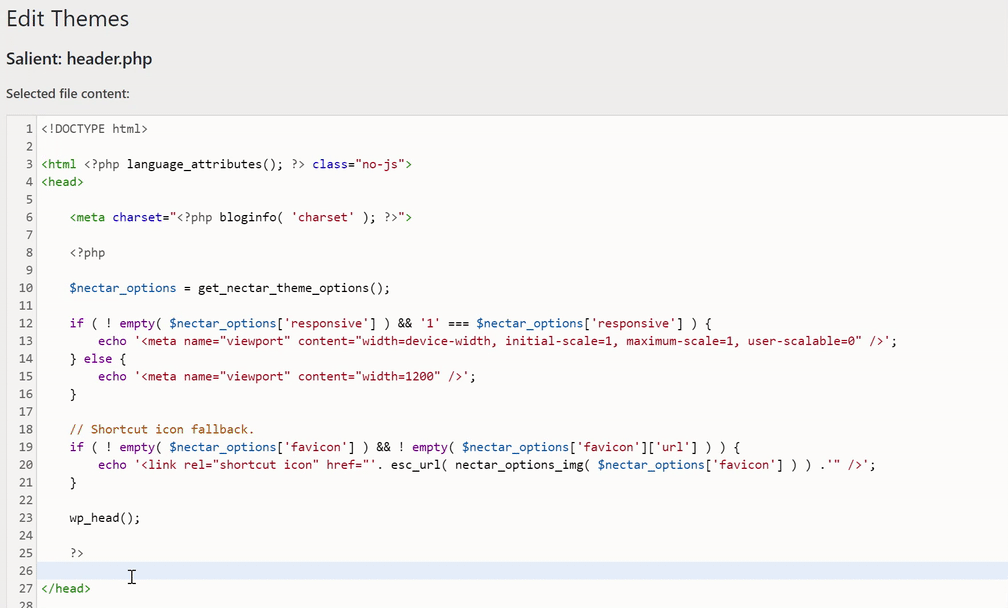This screenshot has width=1008, height=608.
Task: Click the closing ?> tag on line 25
Action: point(77,553)
